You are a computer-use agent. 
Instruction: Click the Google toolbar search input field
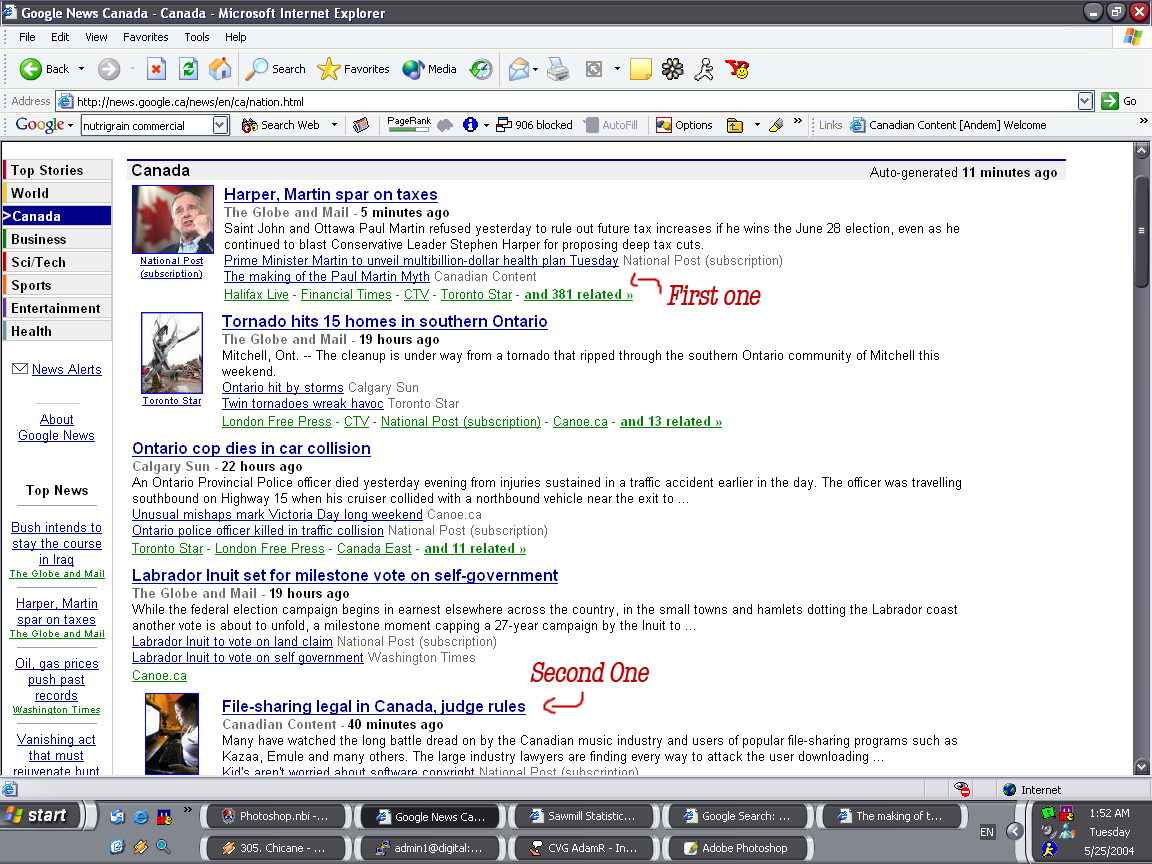[x=147, y=126]
